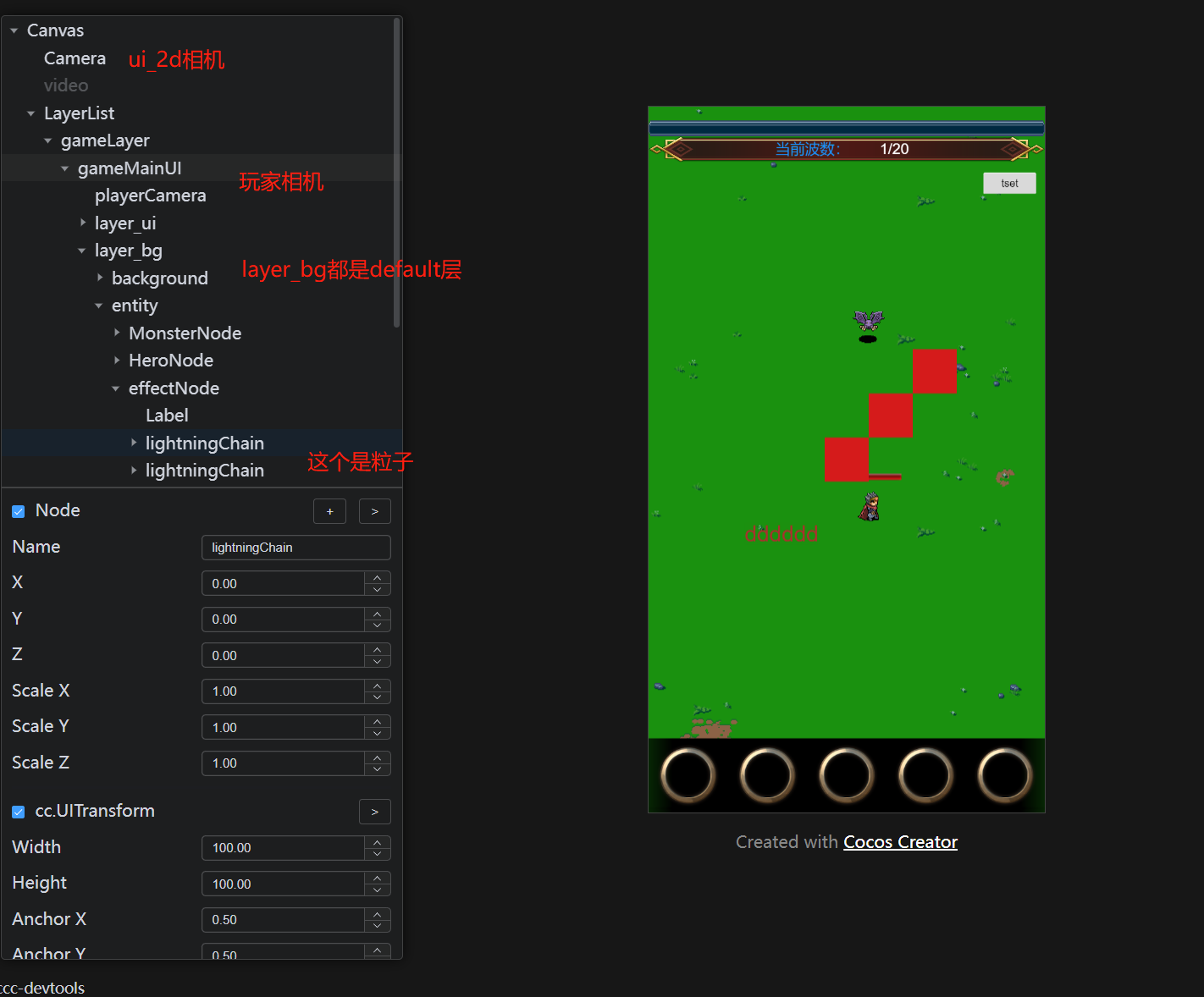
Task: Click the Z position input field
Action: 283,655
